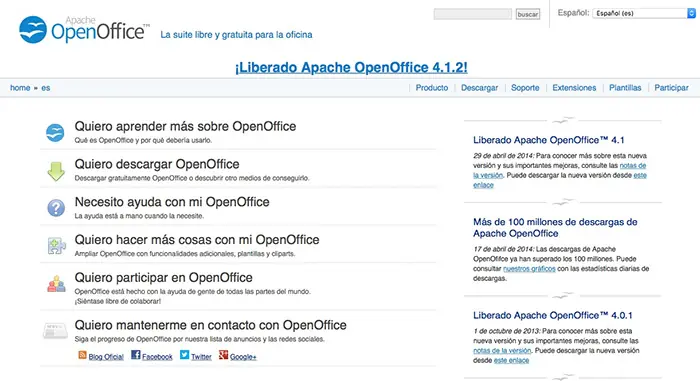This screenshot has width=700, height=381.
Task: Open the '¡Liberado Apache OpenOffice 4.1.2!' headline link
Action: [351, 67]
